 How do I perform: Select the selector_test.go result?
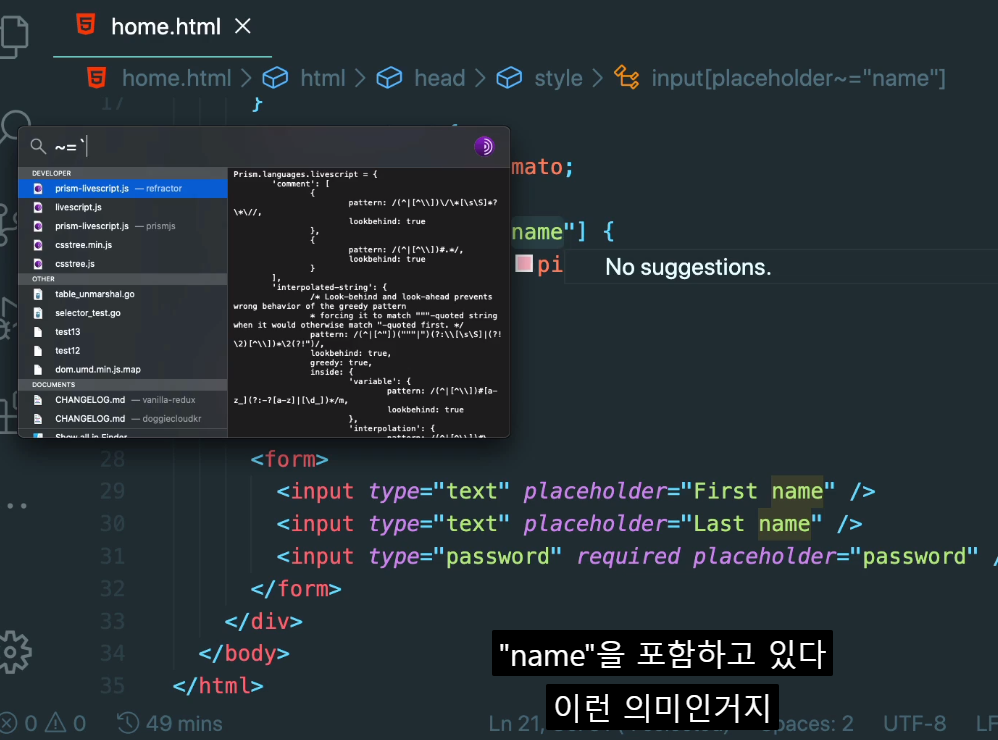(x=122, y=313)
